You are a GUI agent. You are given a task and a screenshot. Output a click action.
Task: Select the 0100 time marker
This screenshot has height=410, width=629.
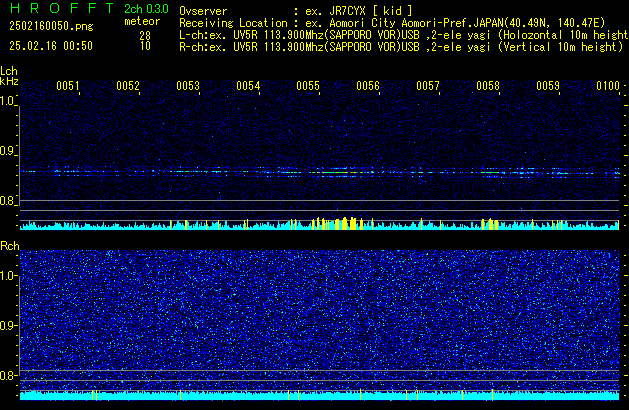tap(608, 86)
